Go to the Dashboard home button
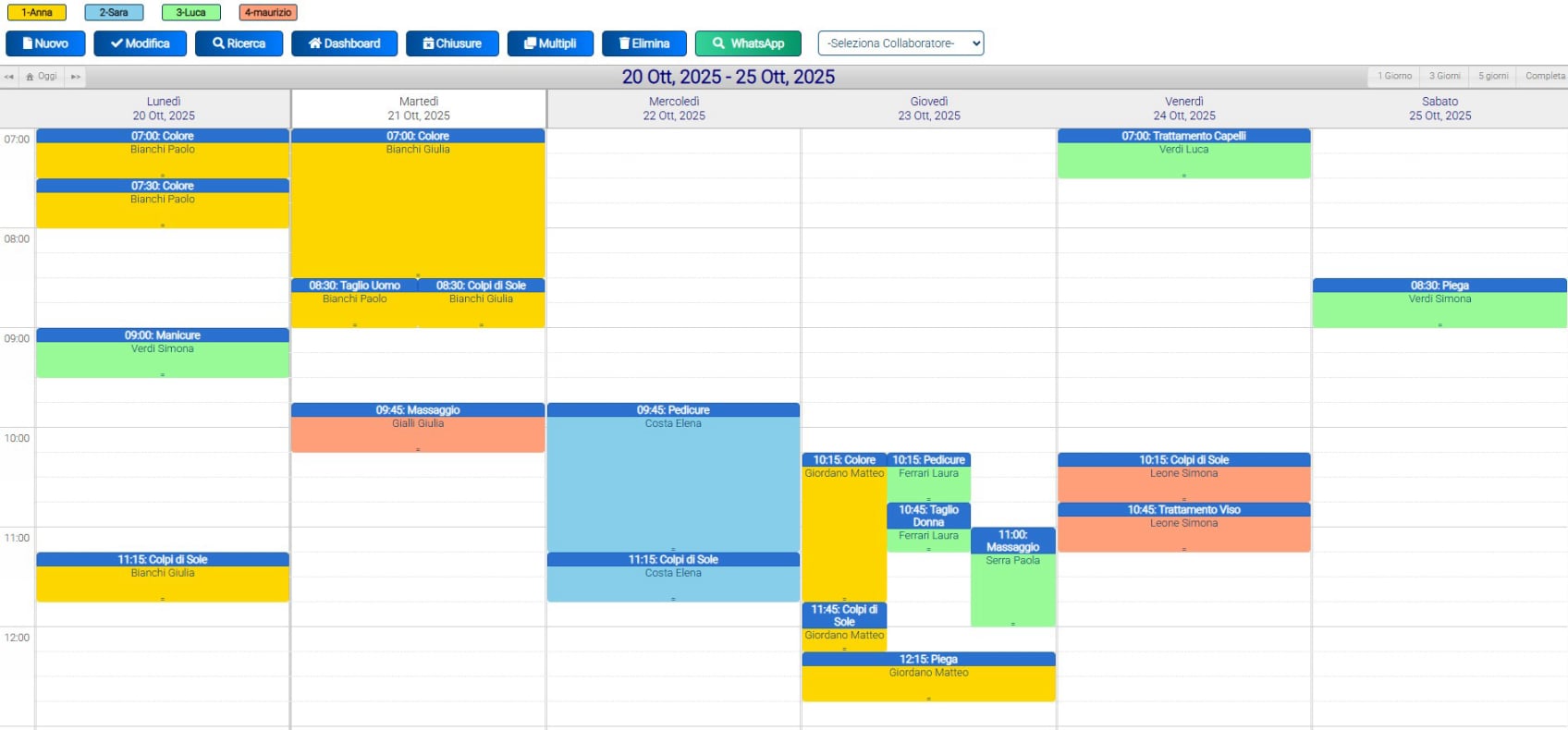This screenshot has height=730, width=1568. click(344, 43)
